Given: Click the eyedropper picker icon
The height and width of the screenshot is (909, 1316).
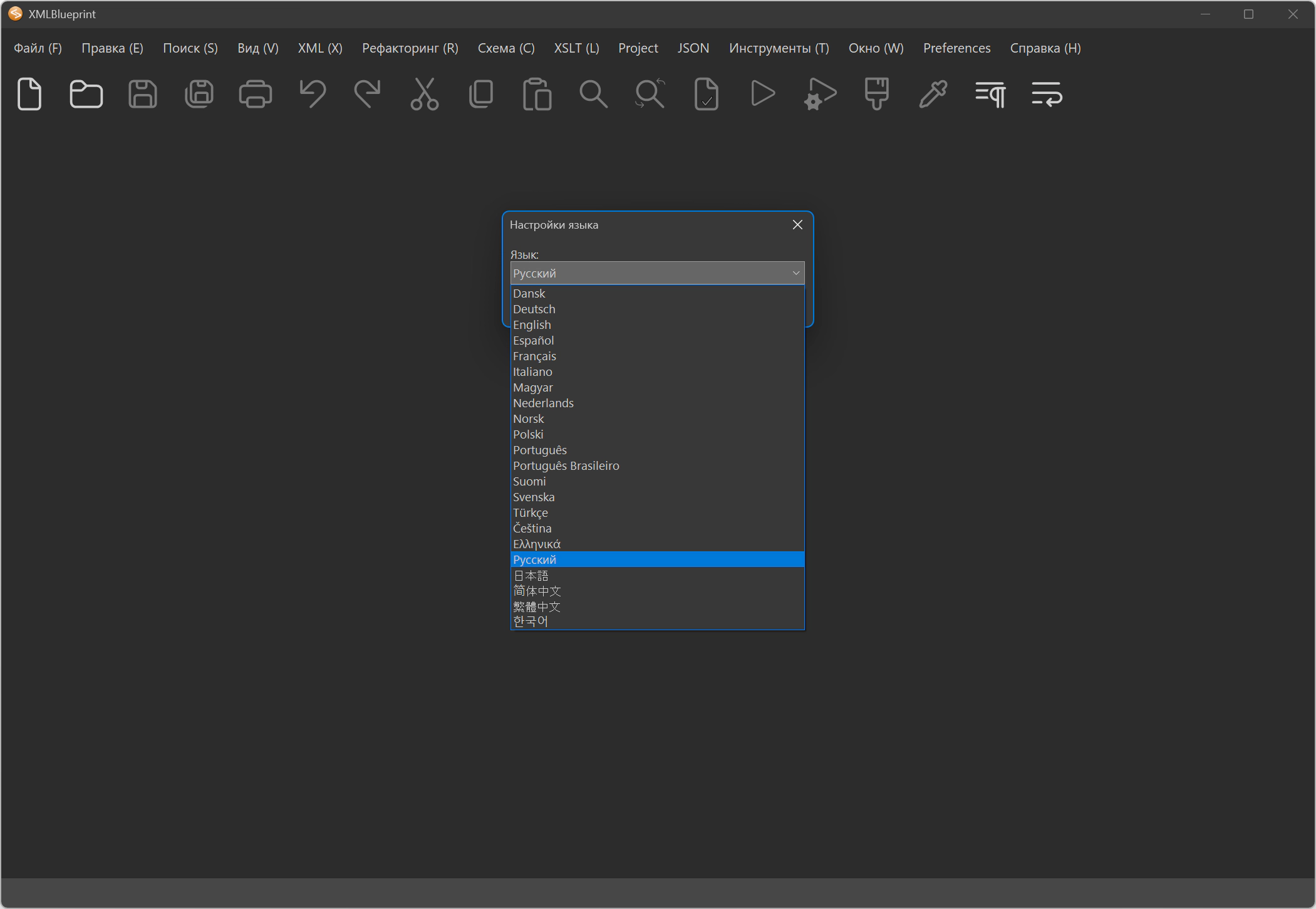Looking at the screenshot, I should [x=933, y=94].
